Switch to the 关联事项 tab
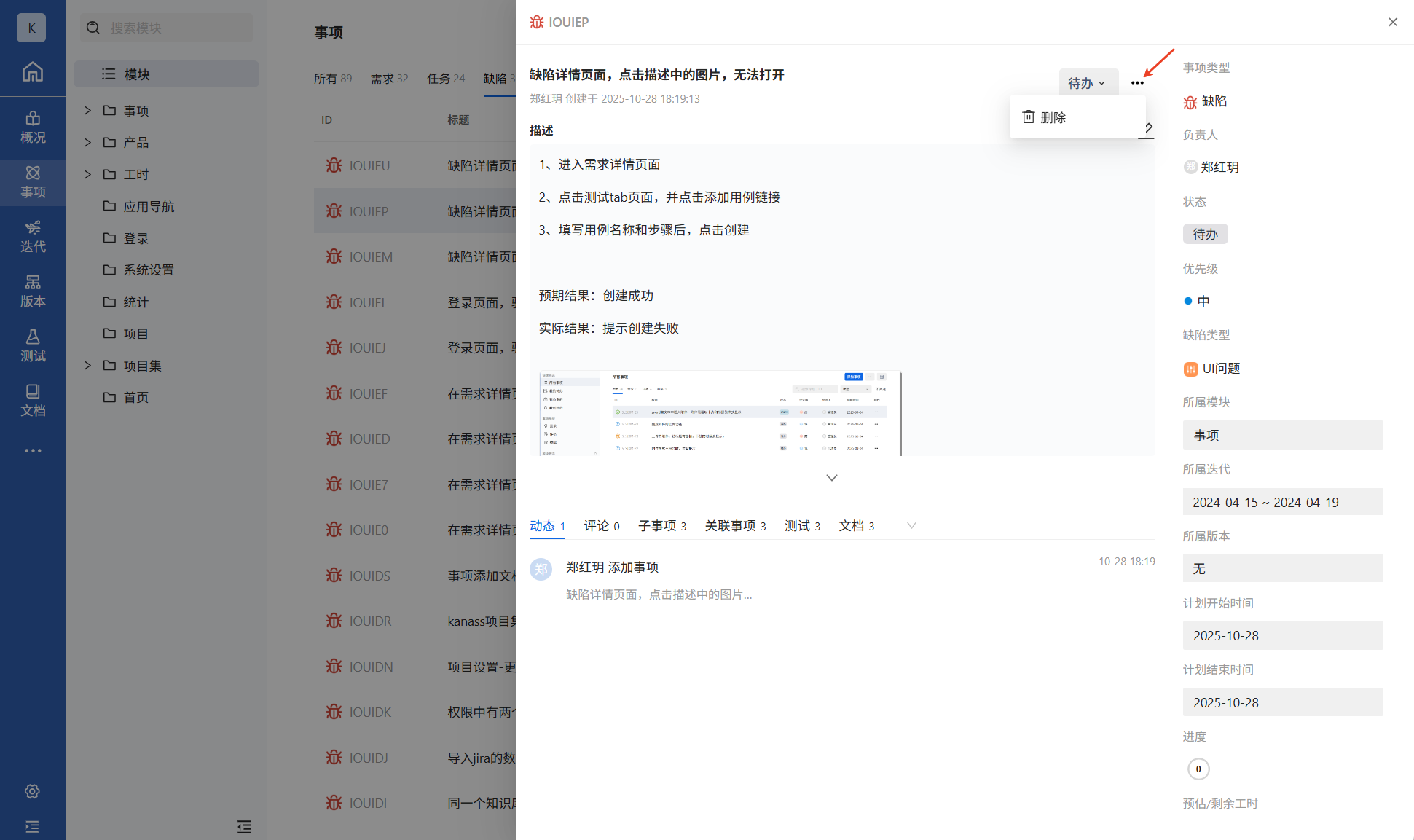The image size is (1414, 840). 735,526
